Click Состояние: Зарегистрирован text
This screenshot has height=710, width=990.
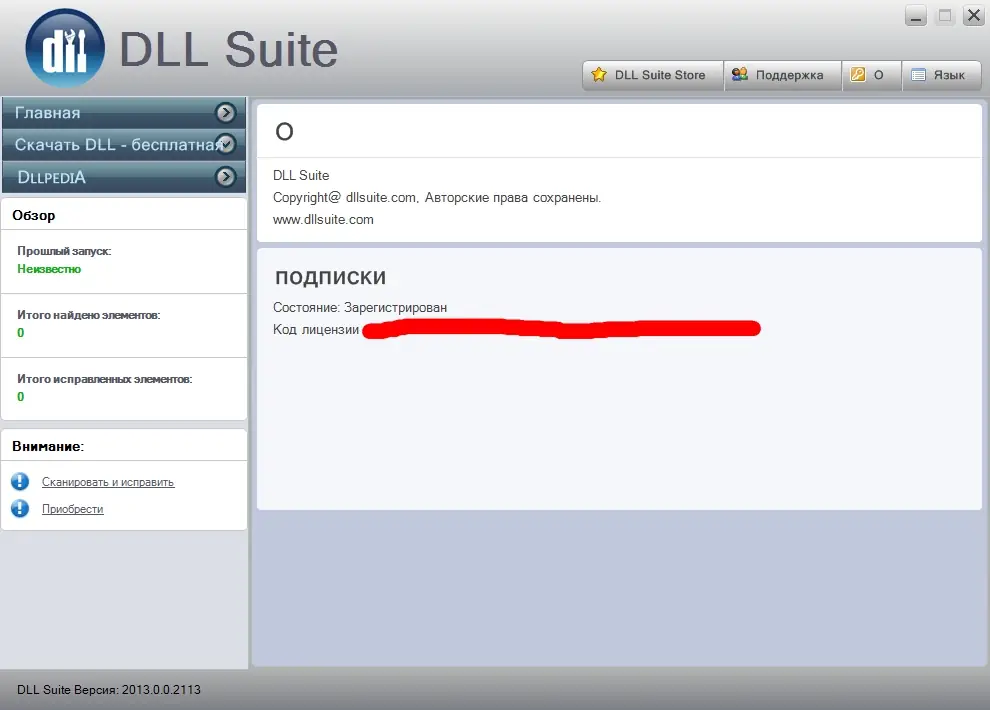360,307
